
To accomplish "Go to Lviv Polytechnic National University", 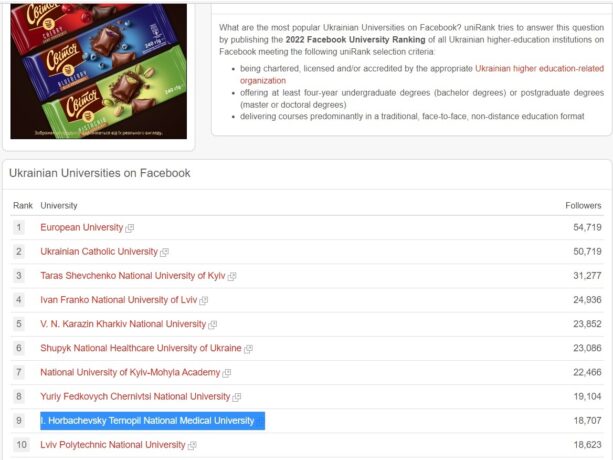I will pyautogui.click(x=112, y=445).
